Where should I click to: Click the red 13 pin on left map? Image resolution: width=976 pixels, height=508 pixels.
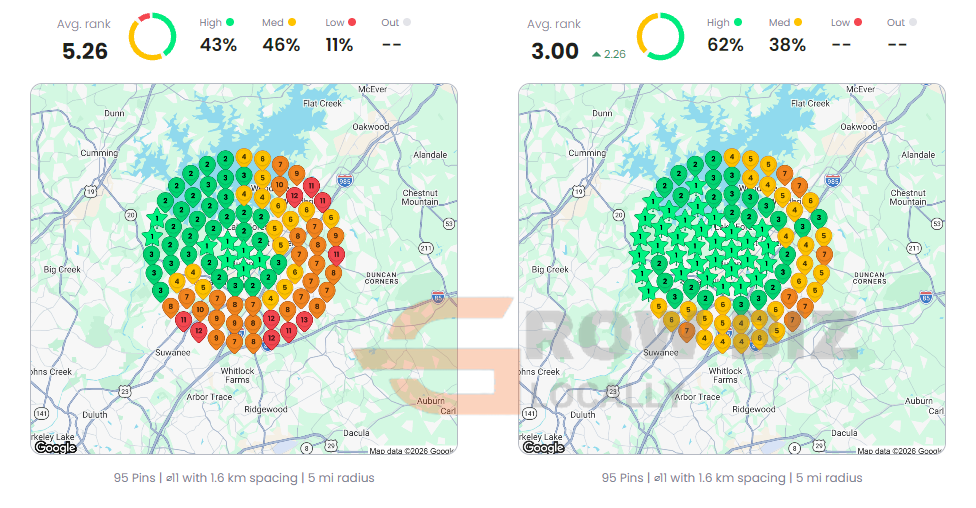304,322
